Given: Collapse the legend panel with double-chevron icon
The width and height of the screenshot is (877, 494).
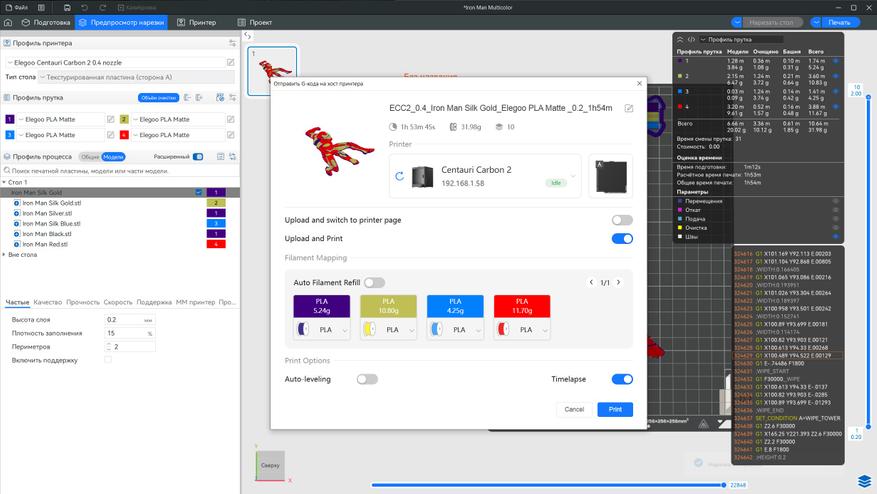Looking at the screenshot, I should point(680,40).
